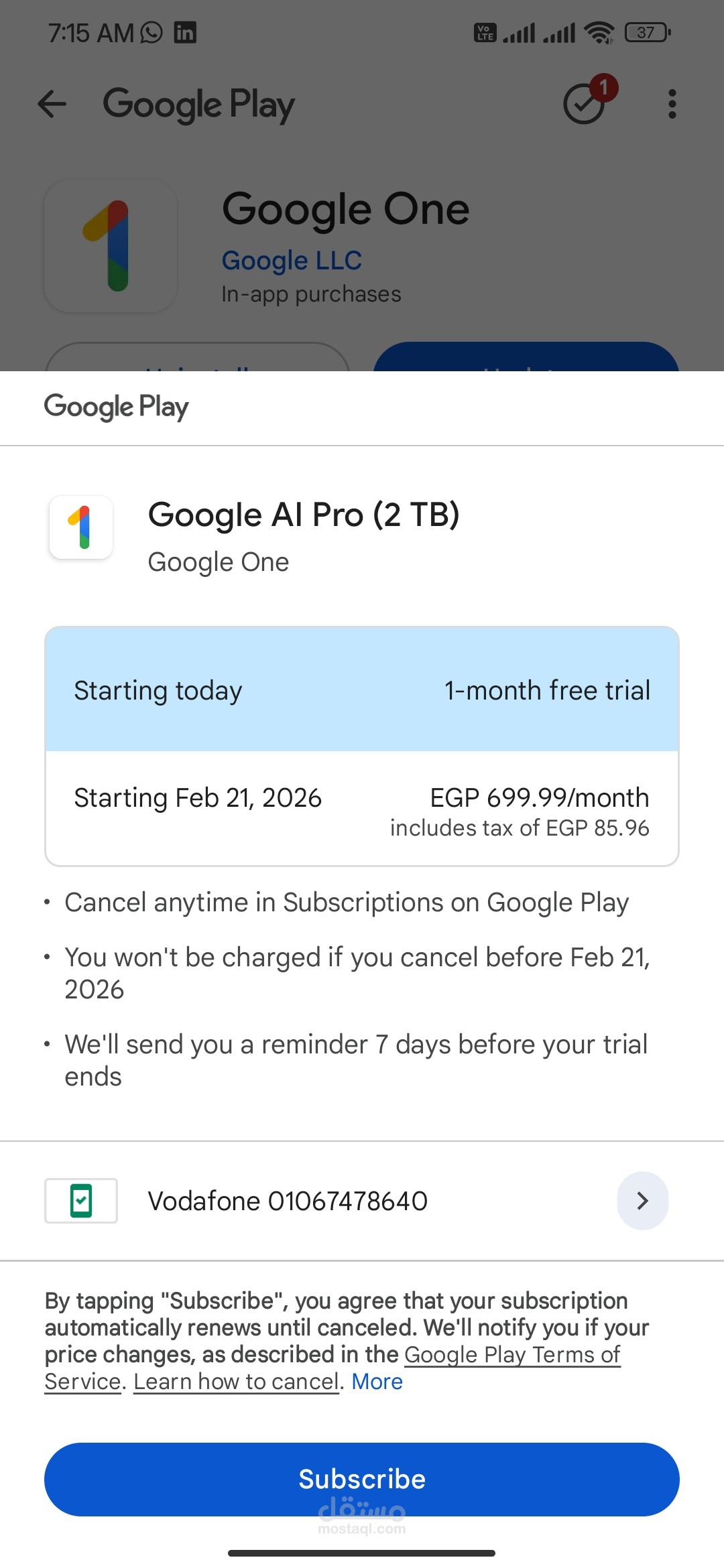Tap the LinkedIn notification icon in status bar
Image resolution: width=724 pixels, height=1568 pixels.
click(x=185, y=32)
